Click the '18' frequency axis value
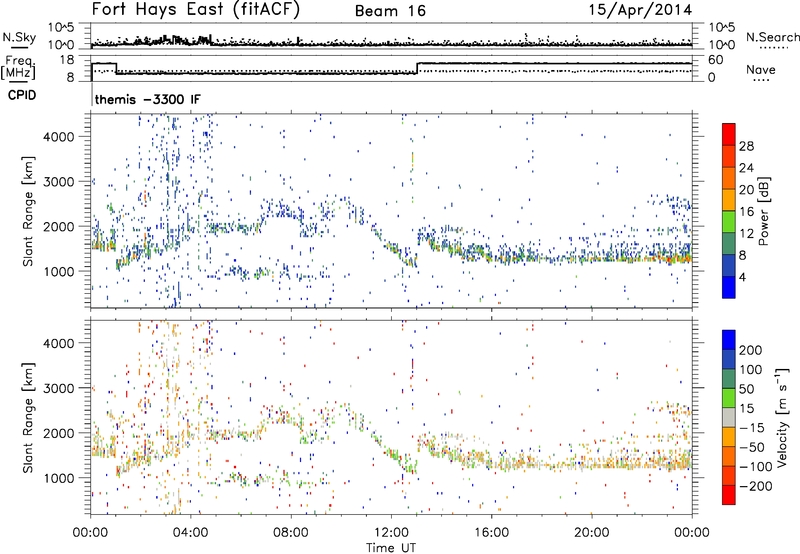The height and width of the screenshot is (554, 800). pos(66,60)
